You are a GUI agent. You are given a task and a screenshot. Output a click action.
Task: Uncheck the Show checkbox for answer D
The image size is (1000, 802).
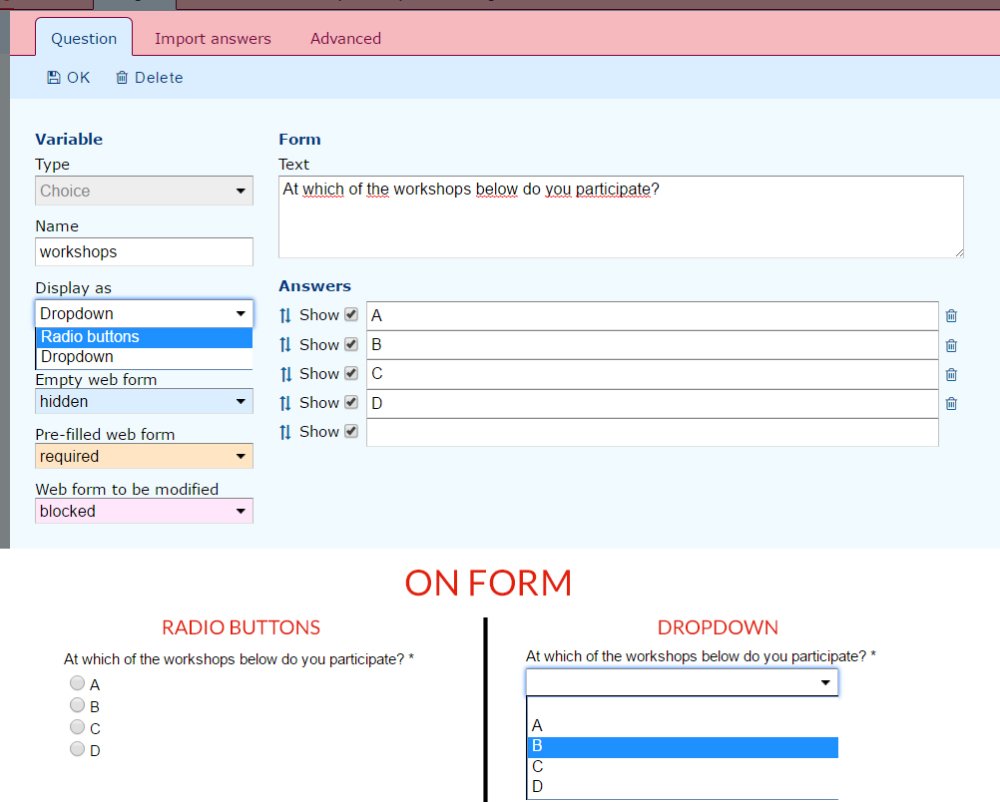tap(351, 402)
